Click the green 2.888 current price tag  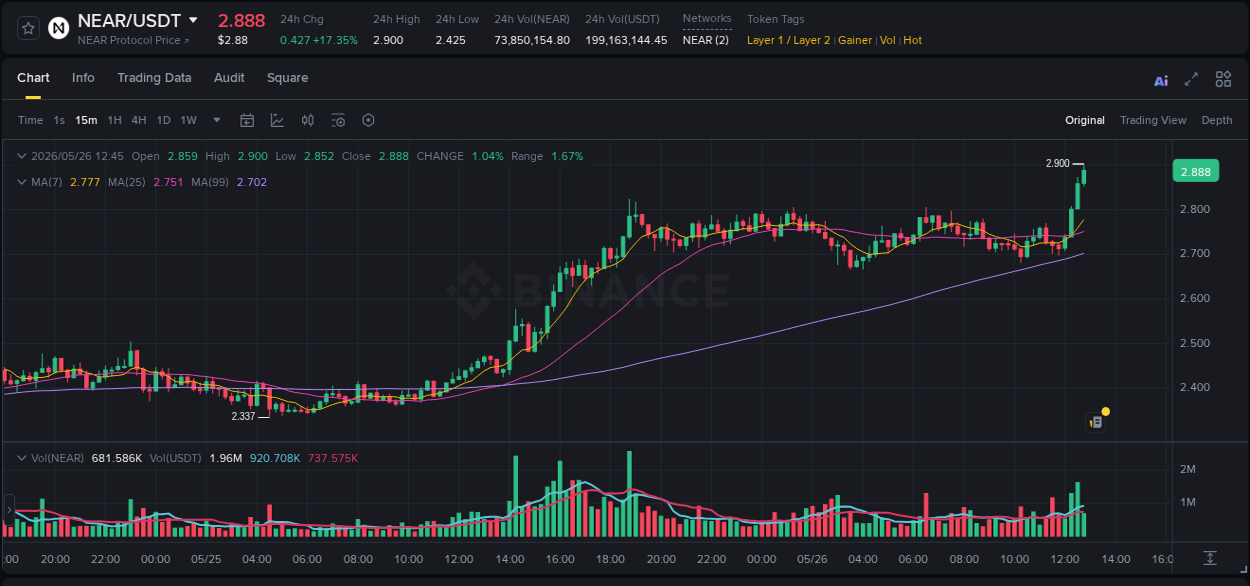click(1195, 171)
